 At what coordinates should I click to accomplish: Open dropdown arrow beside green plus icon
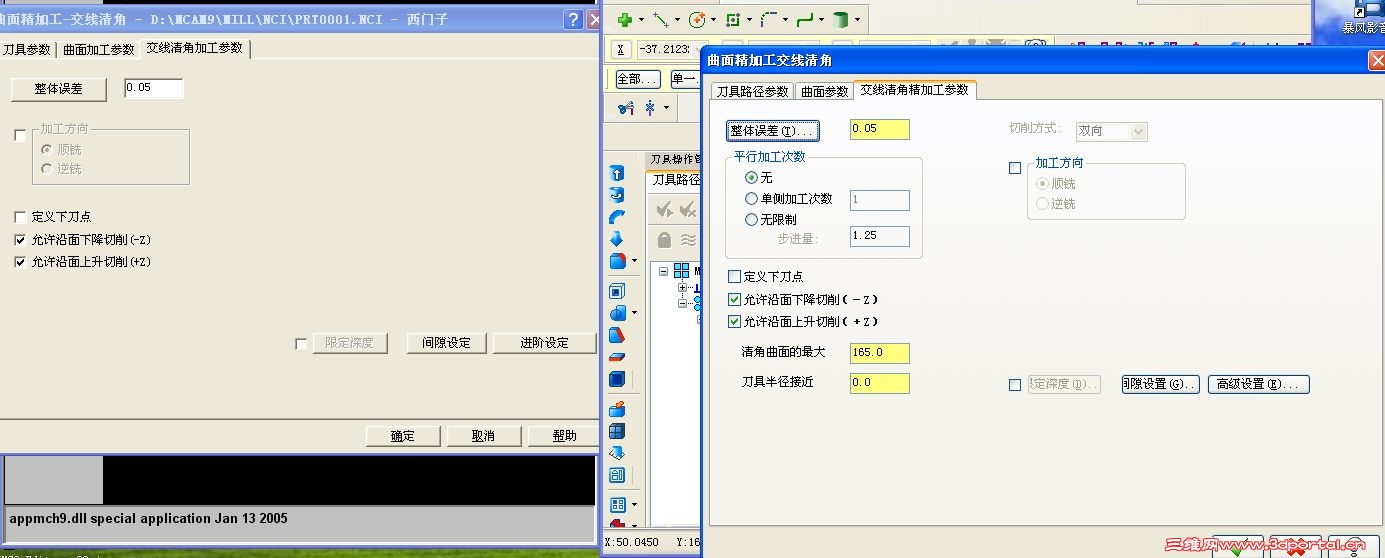[x=641, y=20]
